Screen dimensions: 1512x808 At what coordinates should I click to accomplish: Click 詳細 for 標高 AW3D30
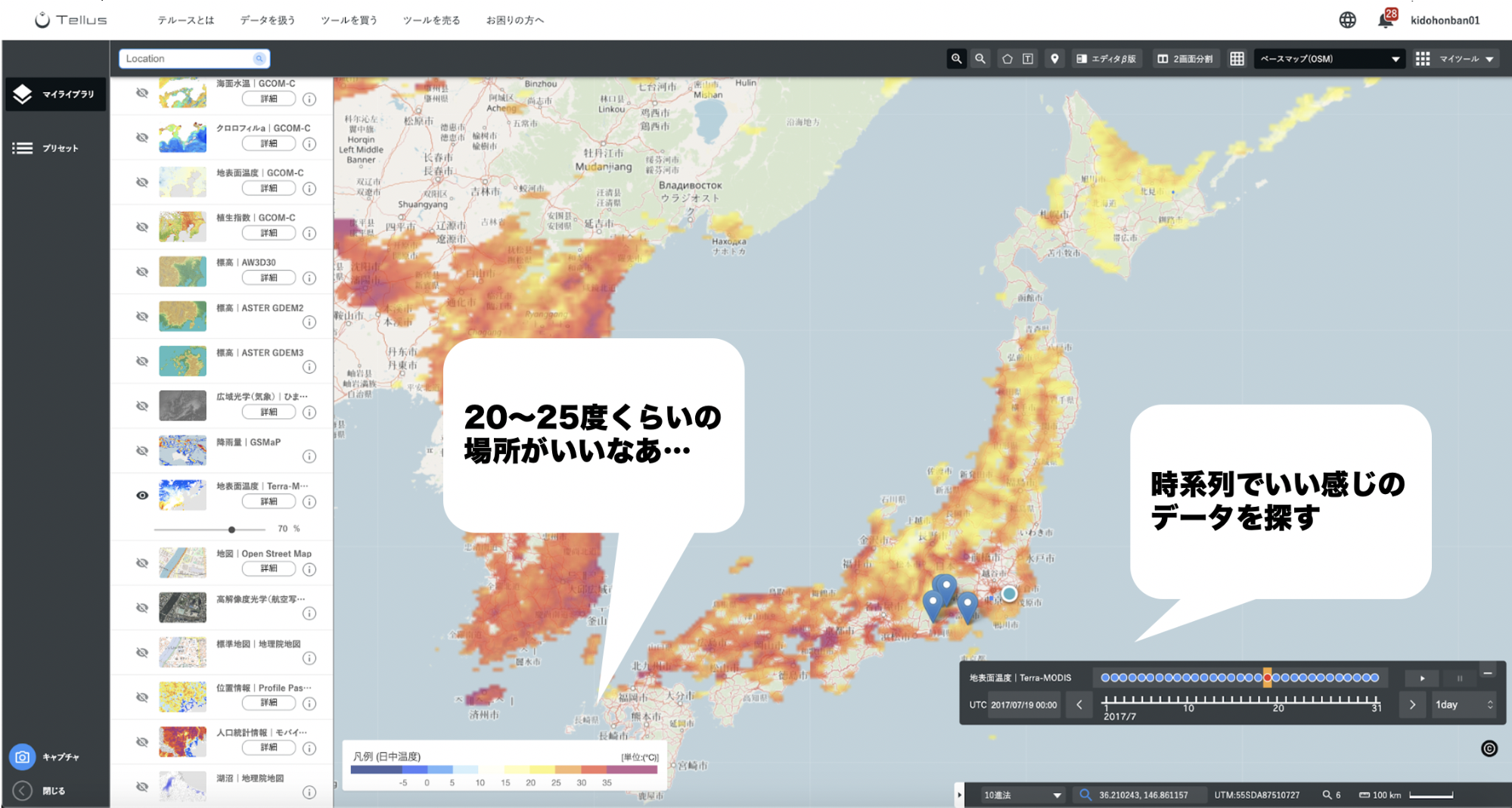[269, 278]
